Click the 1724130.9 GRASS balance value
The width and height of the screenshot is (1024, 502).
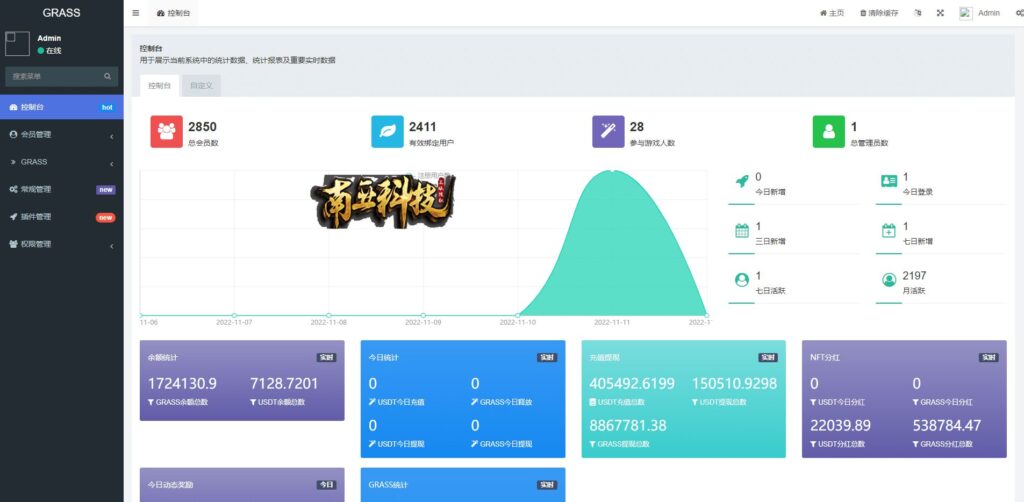pos(182,384)
